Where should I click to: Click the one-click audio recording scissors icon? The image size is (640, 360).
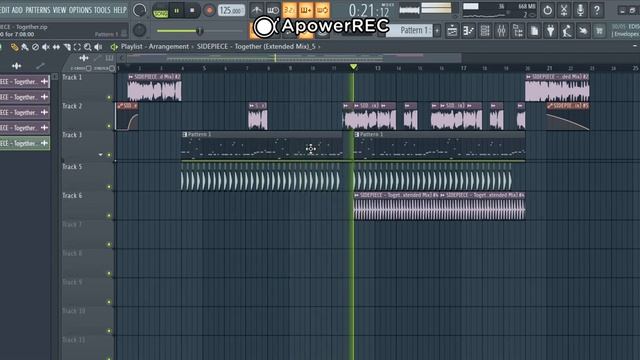pyautogui.click(x=564, y=10)
